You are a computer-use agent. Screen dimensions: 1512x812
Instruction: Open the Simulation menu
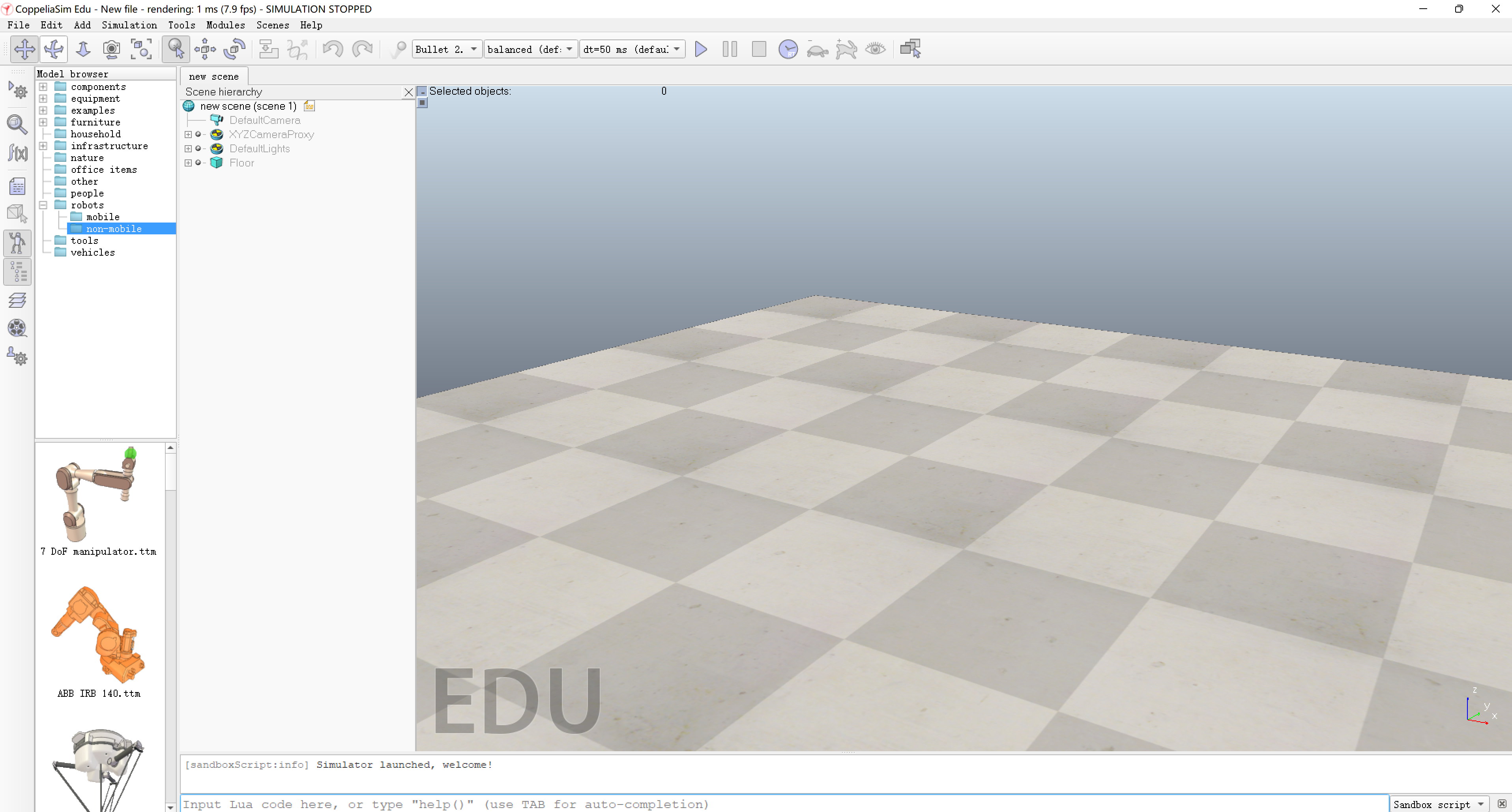(x=129, y=25)
